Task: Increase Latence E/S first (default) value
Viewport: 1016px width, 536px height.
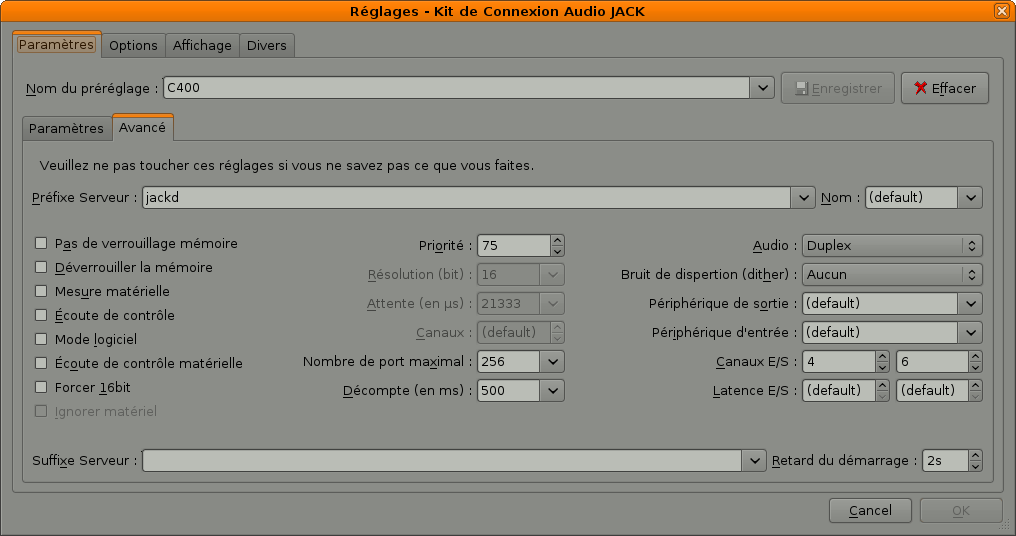Action: pos(882,386)
